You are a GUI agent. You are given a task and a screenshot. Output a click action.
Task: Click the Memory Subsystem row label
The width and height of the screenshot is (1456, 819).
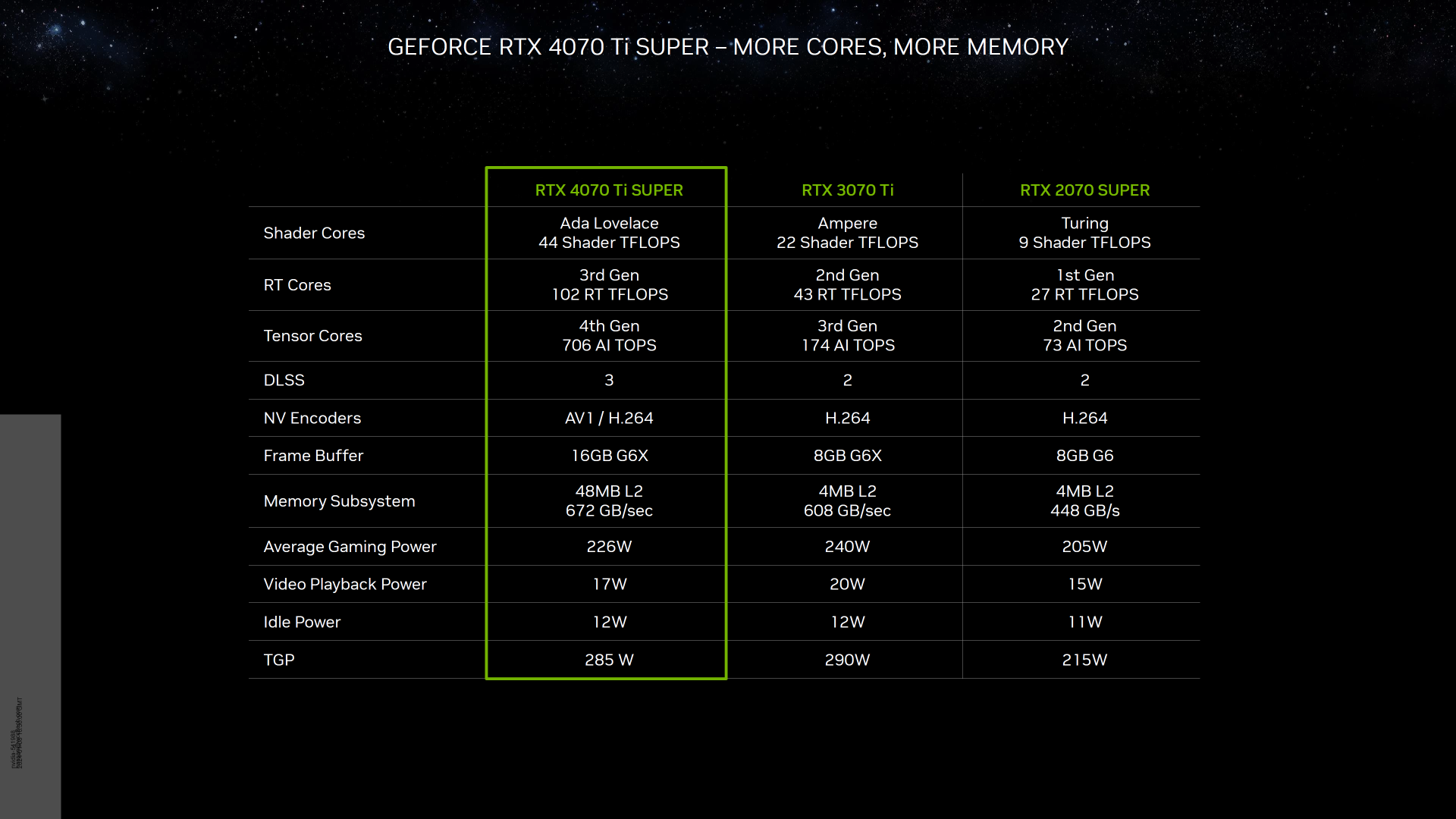pos(339,501)
